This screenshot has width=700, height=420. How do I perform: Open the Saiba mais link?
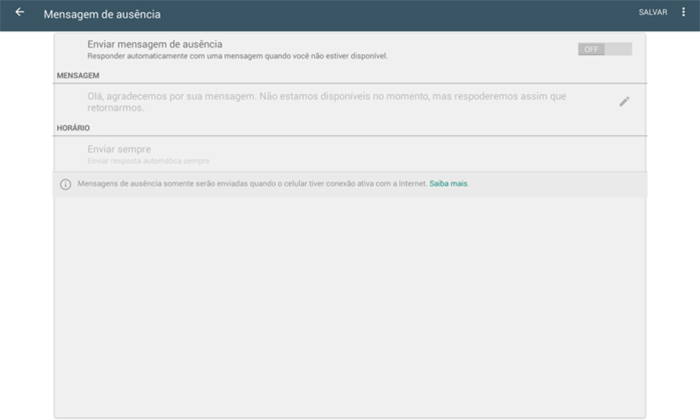tap(449, 184)
